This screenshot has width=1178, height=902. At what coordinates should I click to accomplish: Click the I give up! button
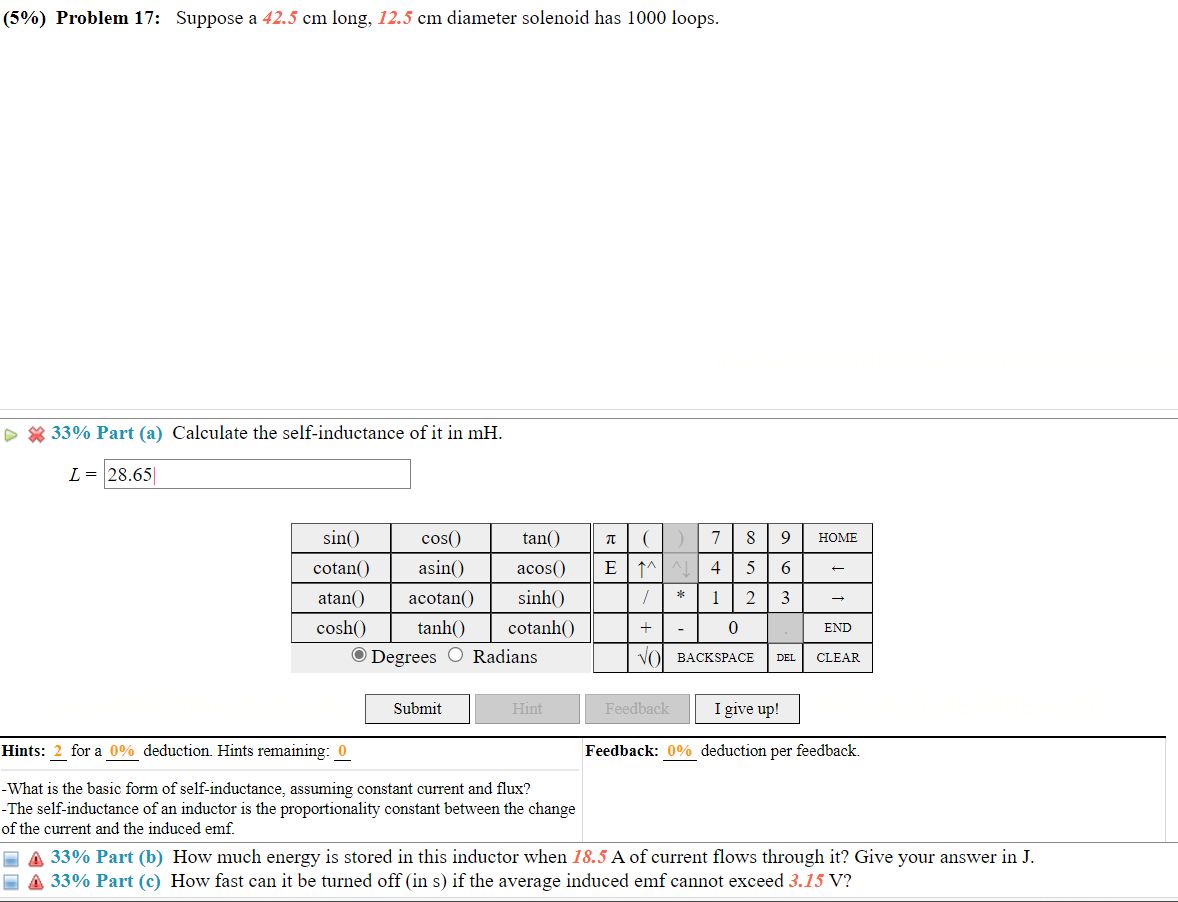pyautogui.click(x=747, y=708)
